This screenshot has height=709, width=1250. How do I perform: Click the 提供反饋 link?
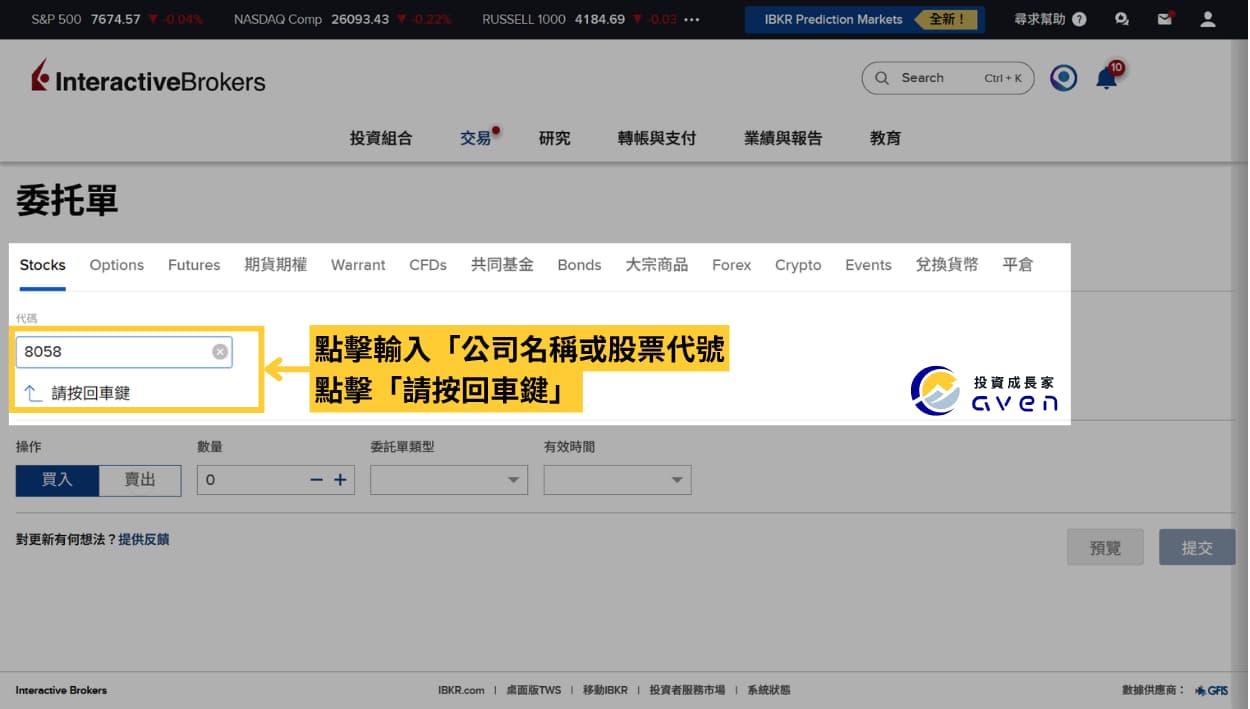click(144, 540)
